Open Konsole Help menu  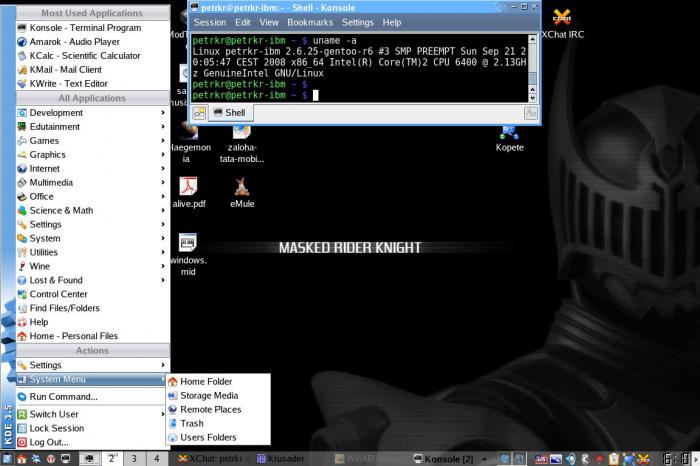[x=392, y=22]
